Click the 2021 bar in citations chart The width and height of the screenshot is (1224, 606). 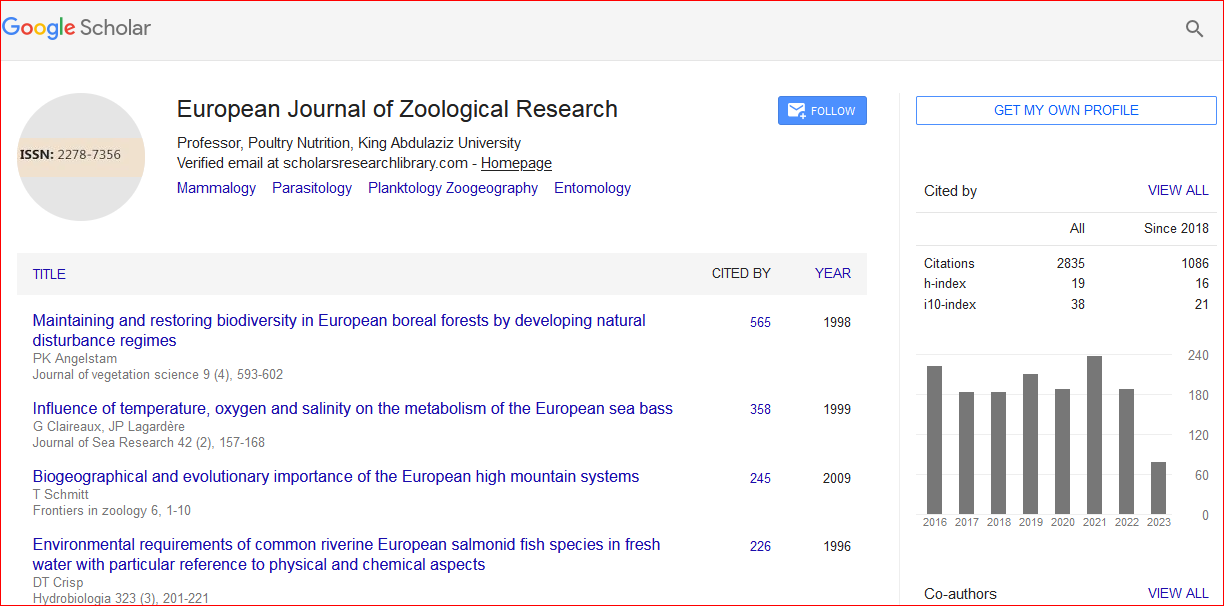[x=1094, y=435]
